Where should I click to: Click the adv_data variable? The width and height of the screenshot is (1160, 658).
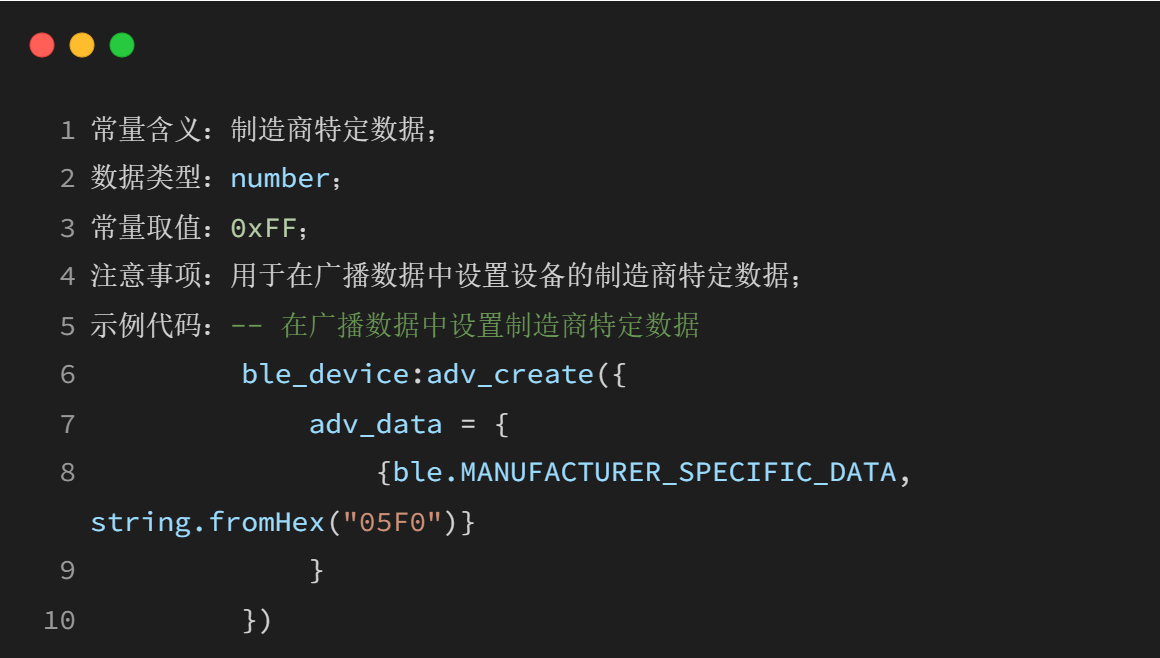(x=375, y=424)
